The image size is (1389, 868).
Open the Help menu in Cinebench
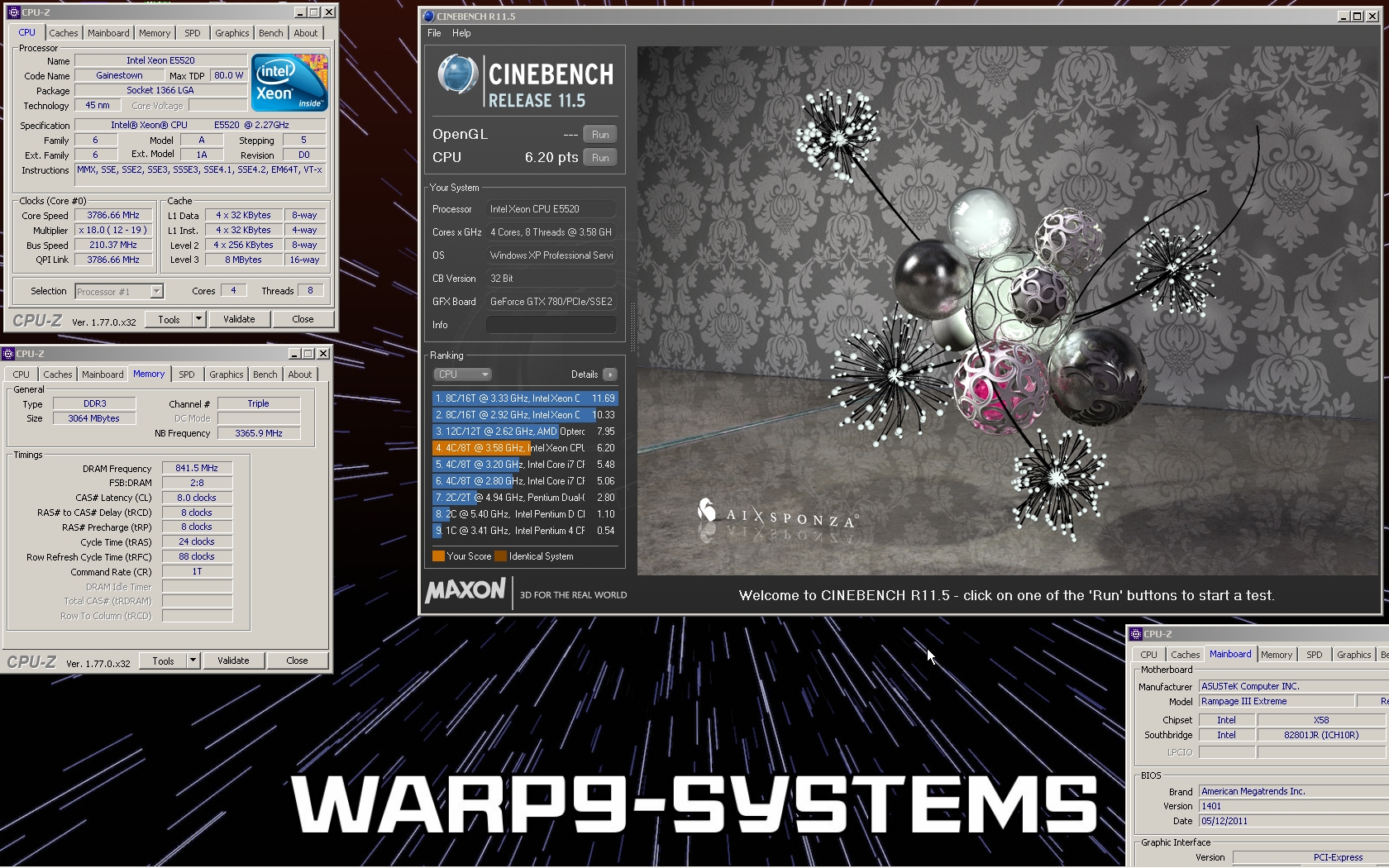click(461, 33)
